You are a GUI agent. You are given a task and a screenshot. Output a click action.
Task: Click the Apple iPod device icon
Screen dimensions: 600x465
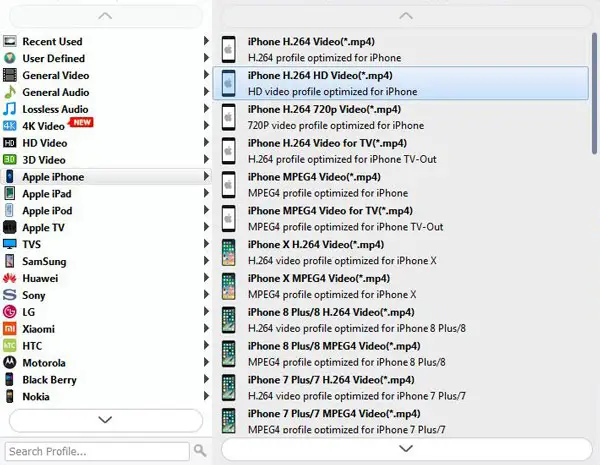(x=10, y=210)
